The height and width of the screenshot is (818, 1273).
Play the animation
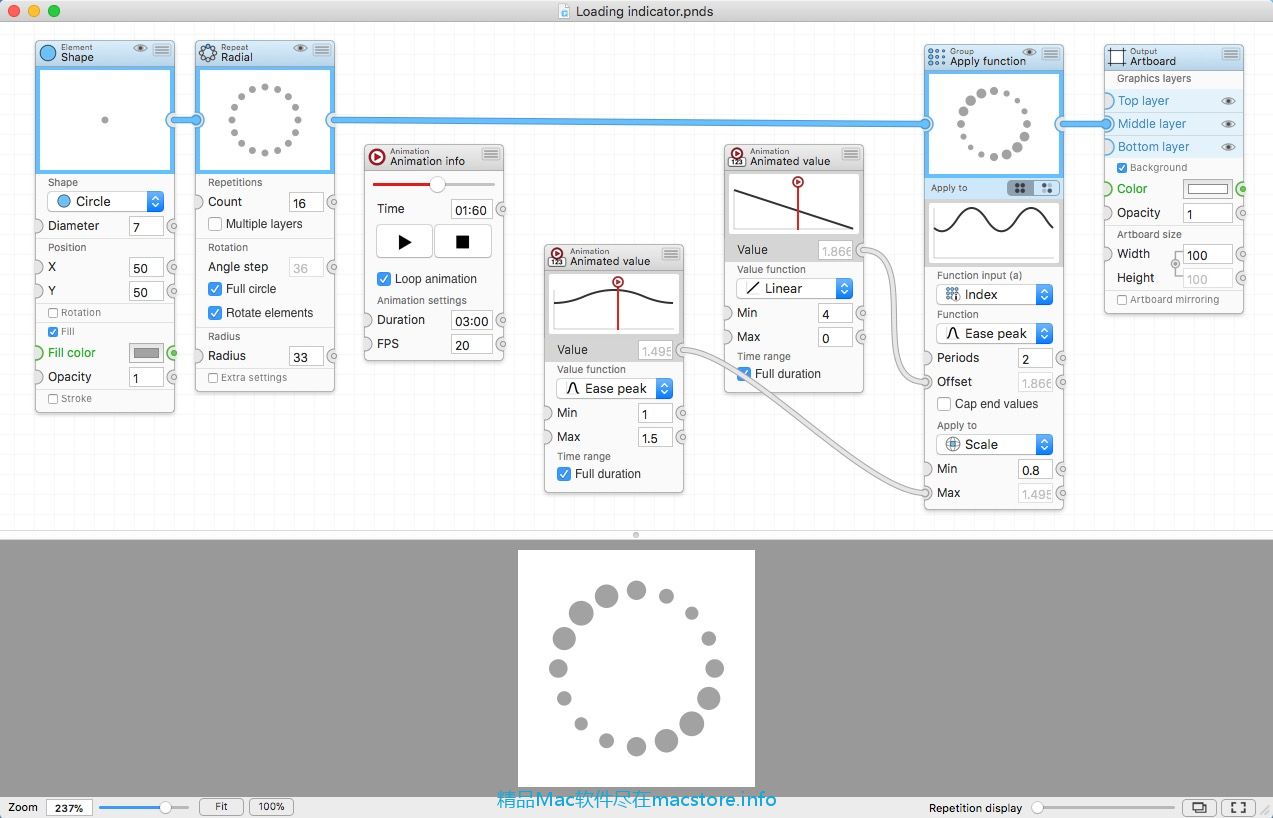point(405,242)
